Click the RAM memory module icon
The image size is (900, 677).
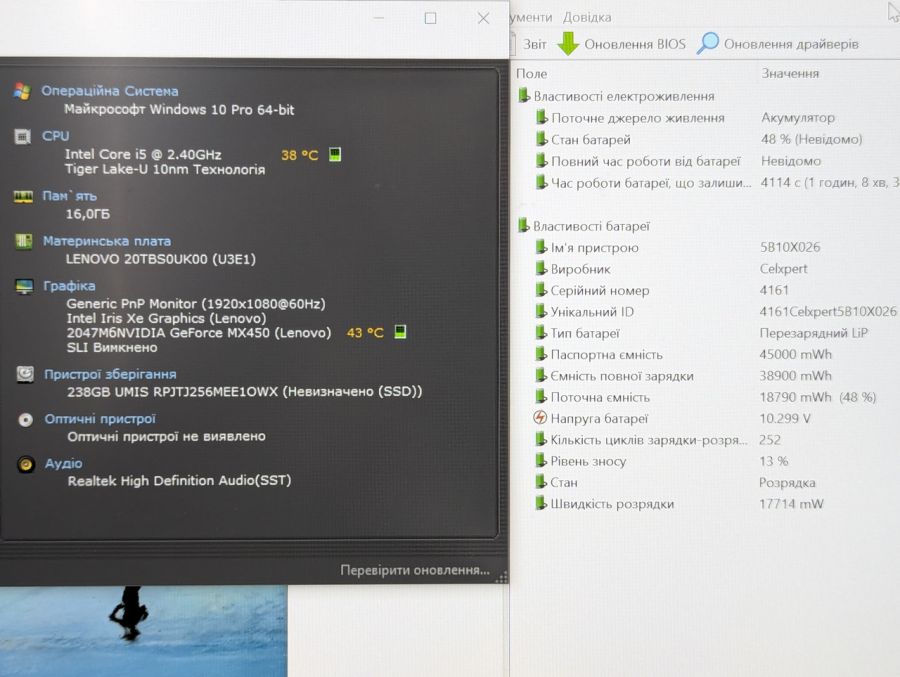click(x=23, y=197)
